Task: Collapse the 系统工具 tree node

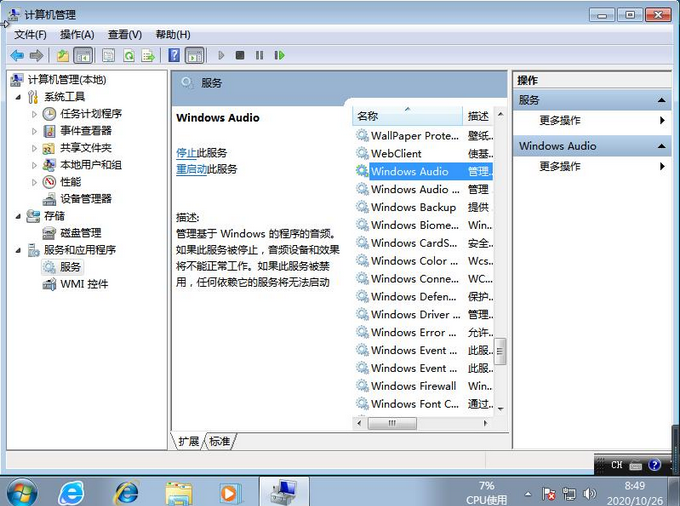Action: point(18,97)
